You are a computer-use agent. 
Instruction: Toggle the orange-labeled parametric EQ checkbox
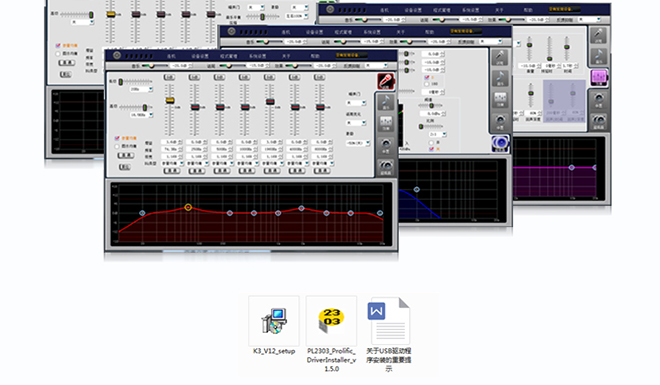(117, 138)
